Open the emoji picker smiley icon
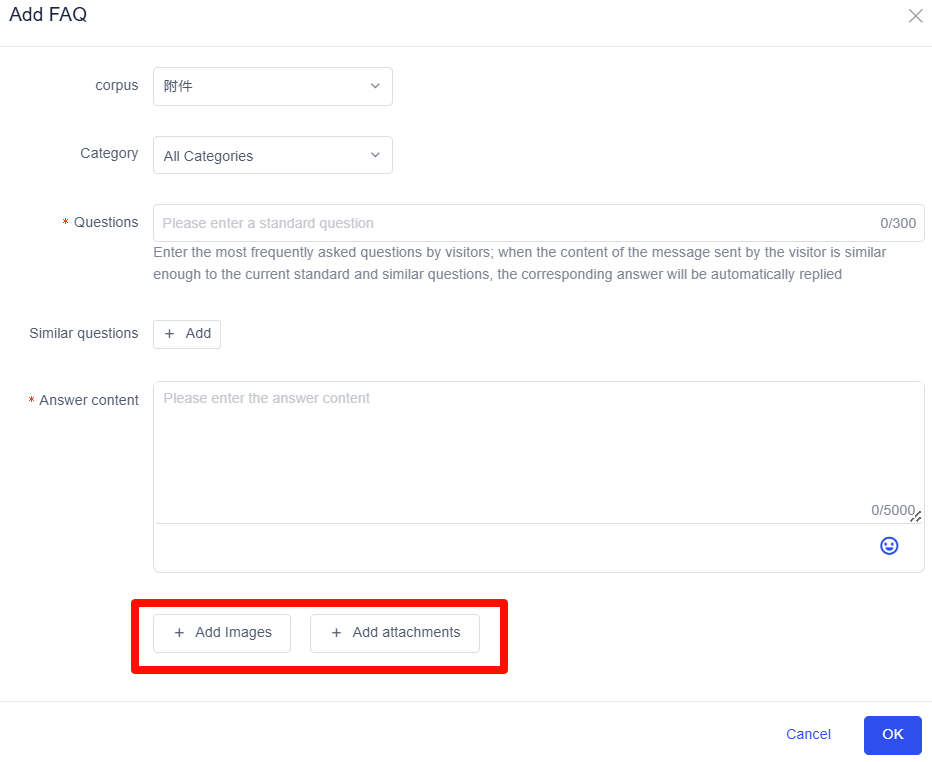 click(x=889, y=546)
